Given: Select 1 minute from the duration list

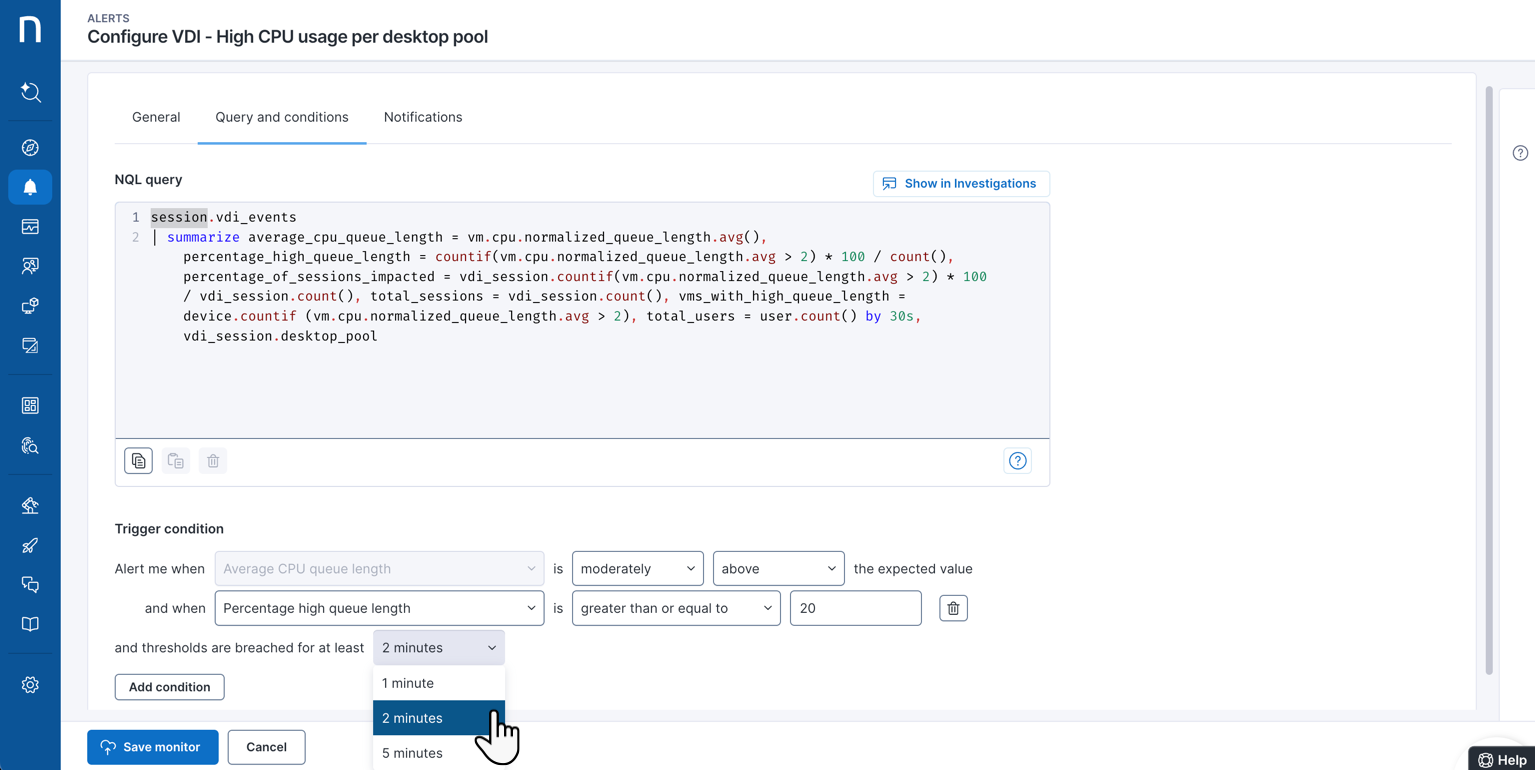Looking at the screenshot, I should [408, 683].
